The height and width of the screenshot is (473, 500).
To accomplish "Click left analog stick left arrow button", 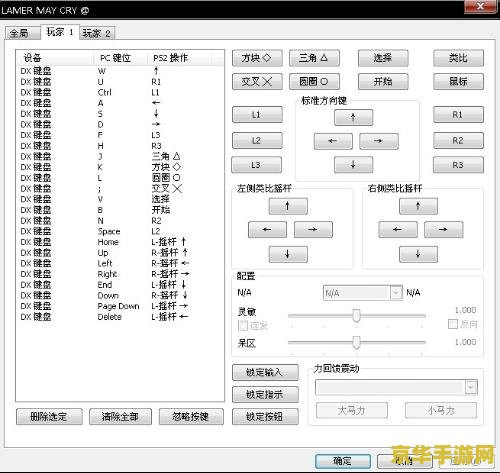I will coord(267,230).
